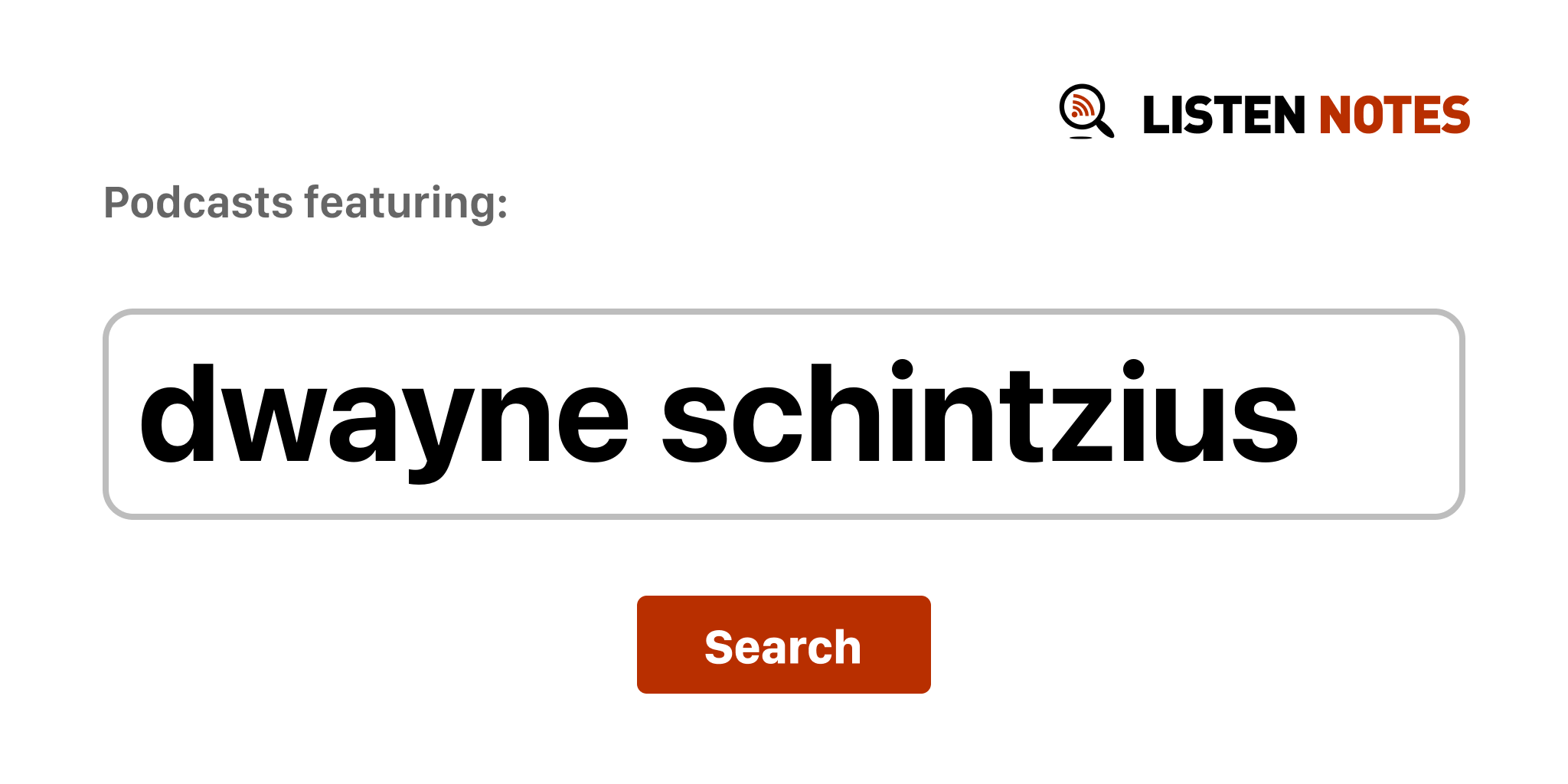This screenshot has width=1568, height=784.
Task: Click the word "Podcasts" in the heading
Action: (x=198, y=203)
